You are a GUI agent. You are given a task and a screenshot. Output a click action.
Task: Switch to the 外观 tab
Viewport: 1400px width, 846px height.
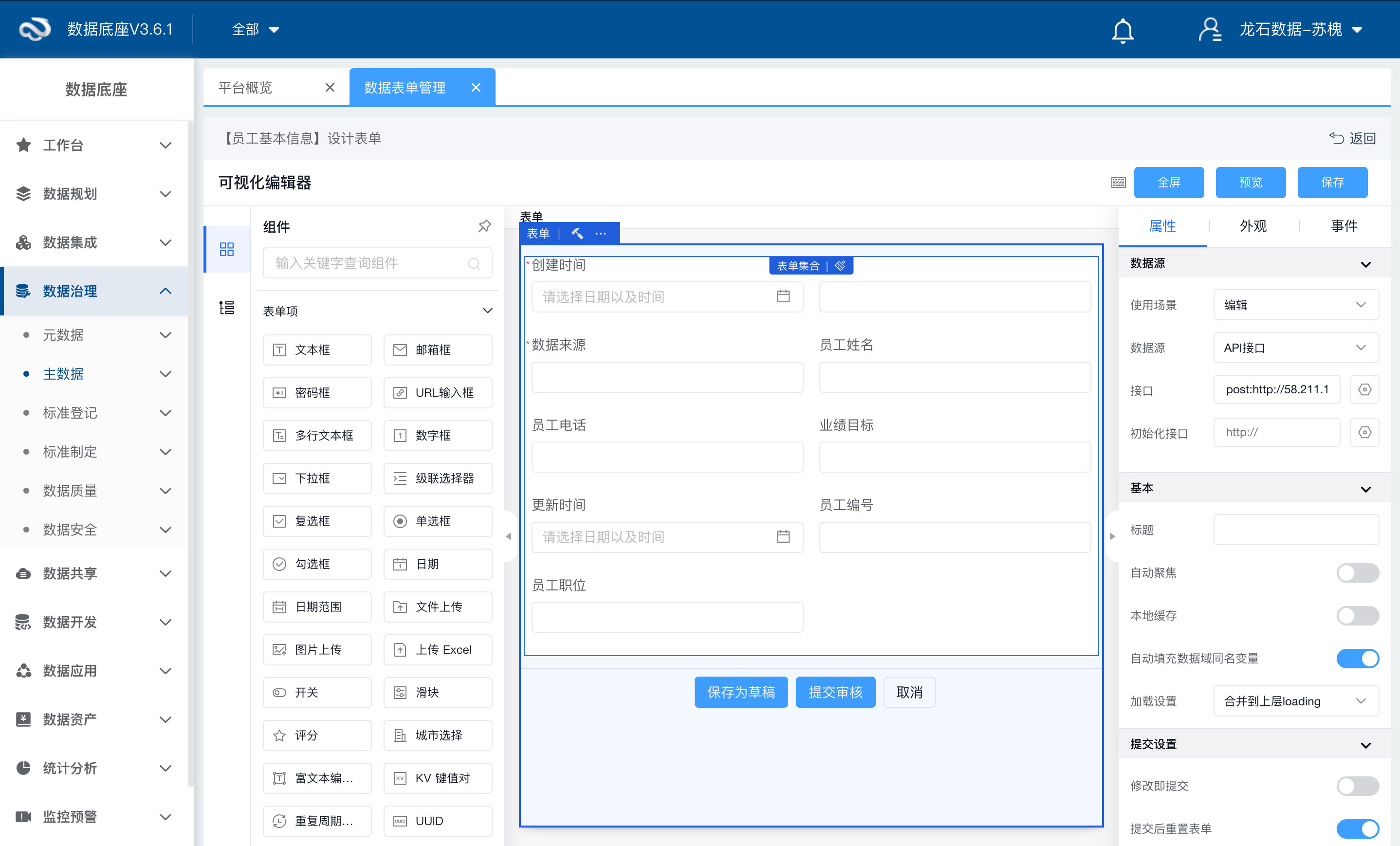point(1253,226)
